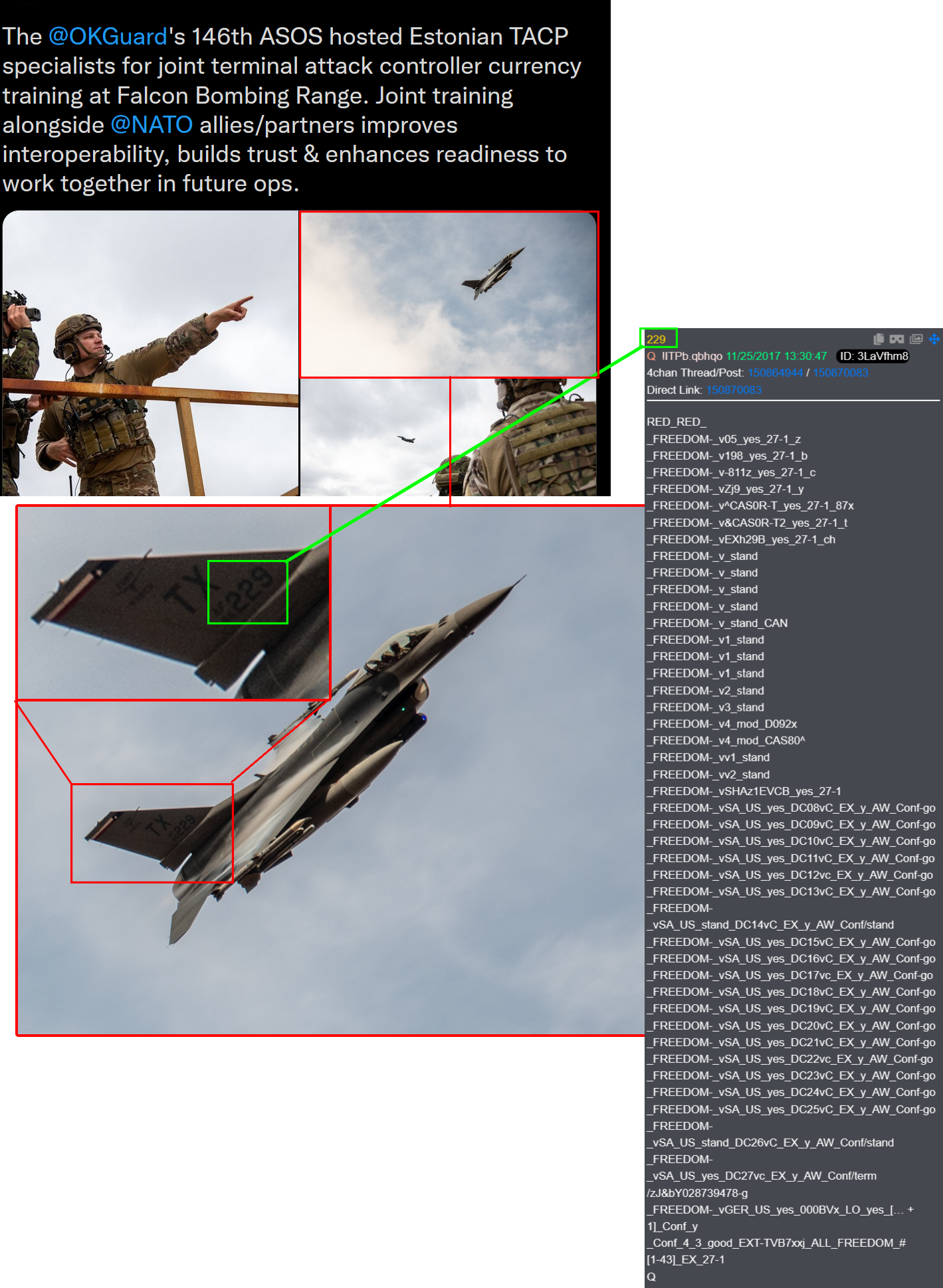Open the @NATO mention in the tweet

click(x=152, y=125)
